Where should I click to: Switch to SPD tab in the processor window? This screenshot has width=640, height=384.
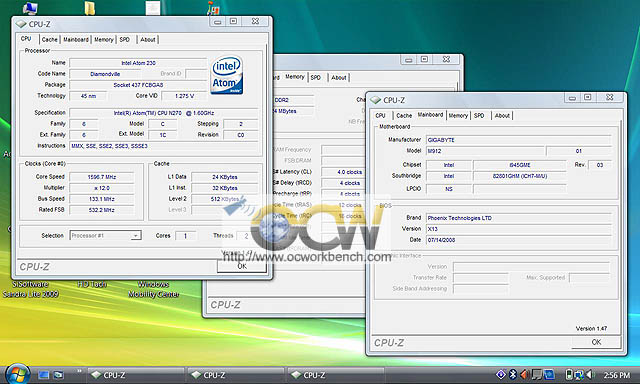tap(124, 40)
